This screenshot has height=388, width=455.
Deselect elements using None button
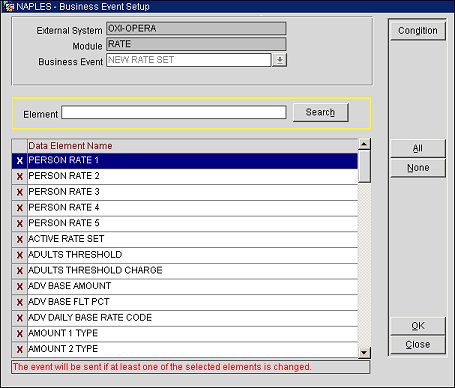[418, 168]
